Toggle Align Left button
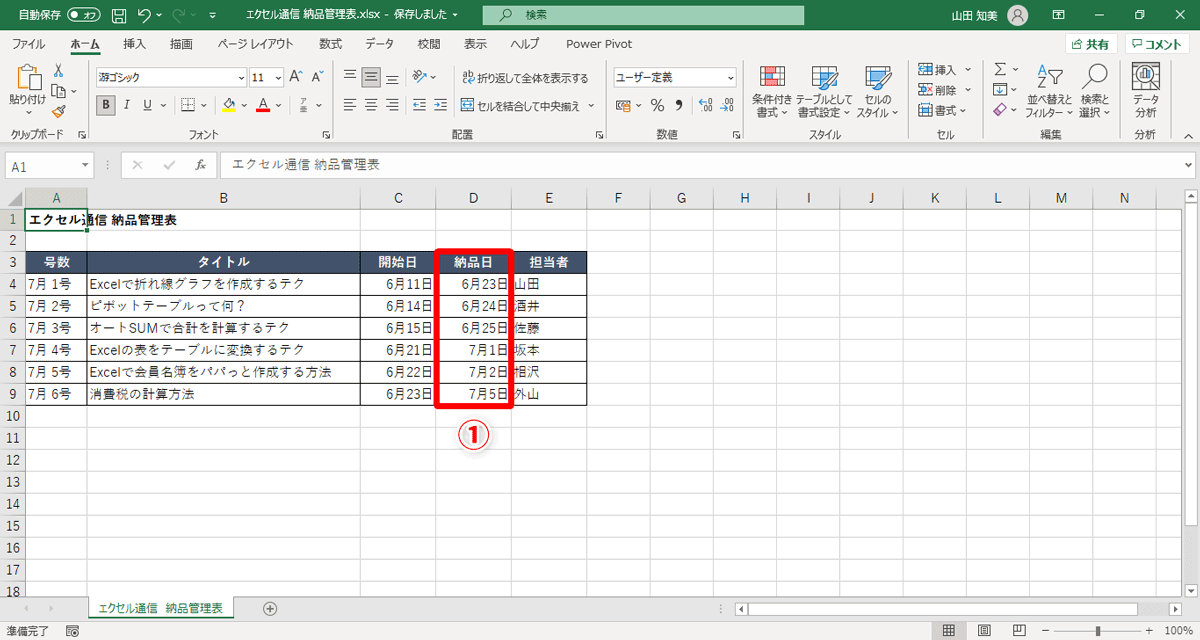The width and height of the screenshot is (1200, 640). (x=350, y=104)
